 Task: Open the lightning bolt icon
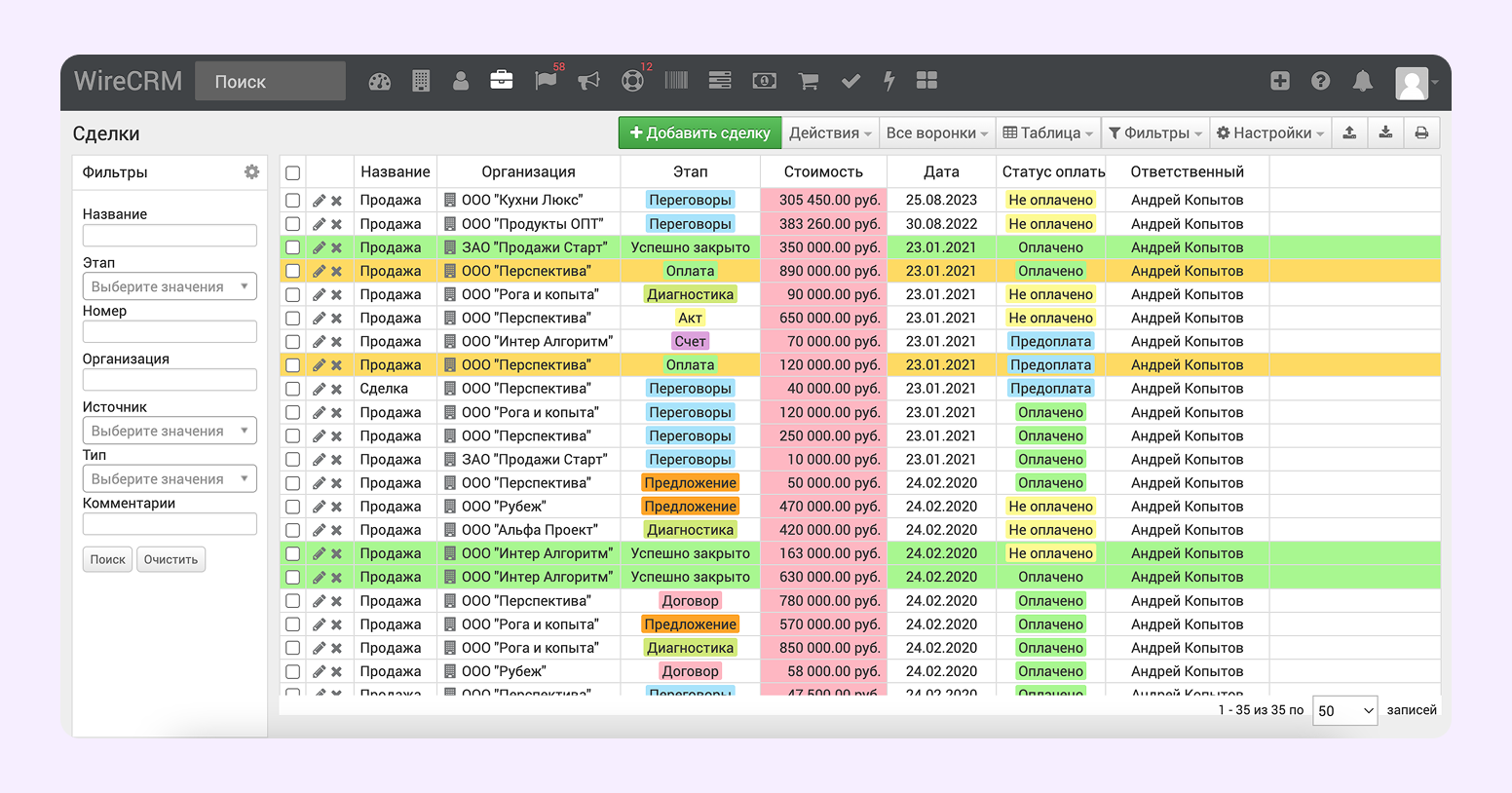click(888, 81)
